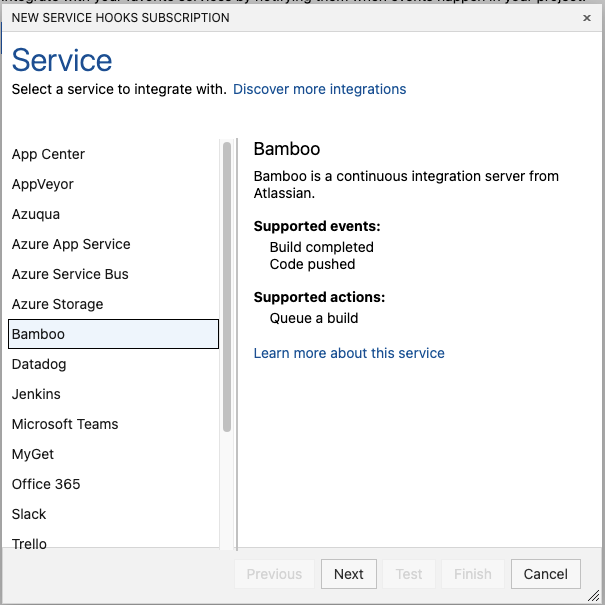605x605 pixels.
Task: Close the service hooks subscription dialog
Action: tap(586, 18)
